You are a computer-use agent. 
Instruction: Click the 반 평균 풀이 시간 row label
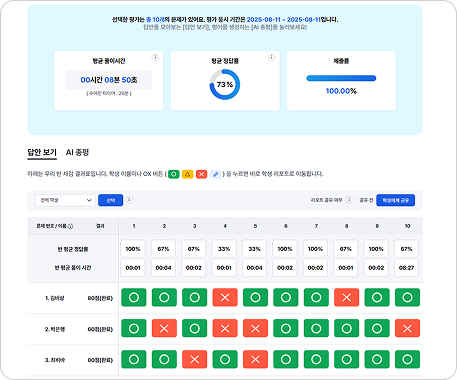point(73,268)
